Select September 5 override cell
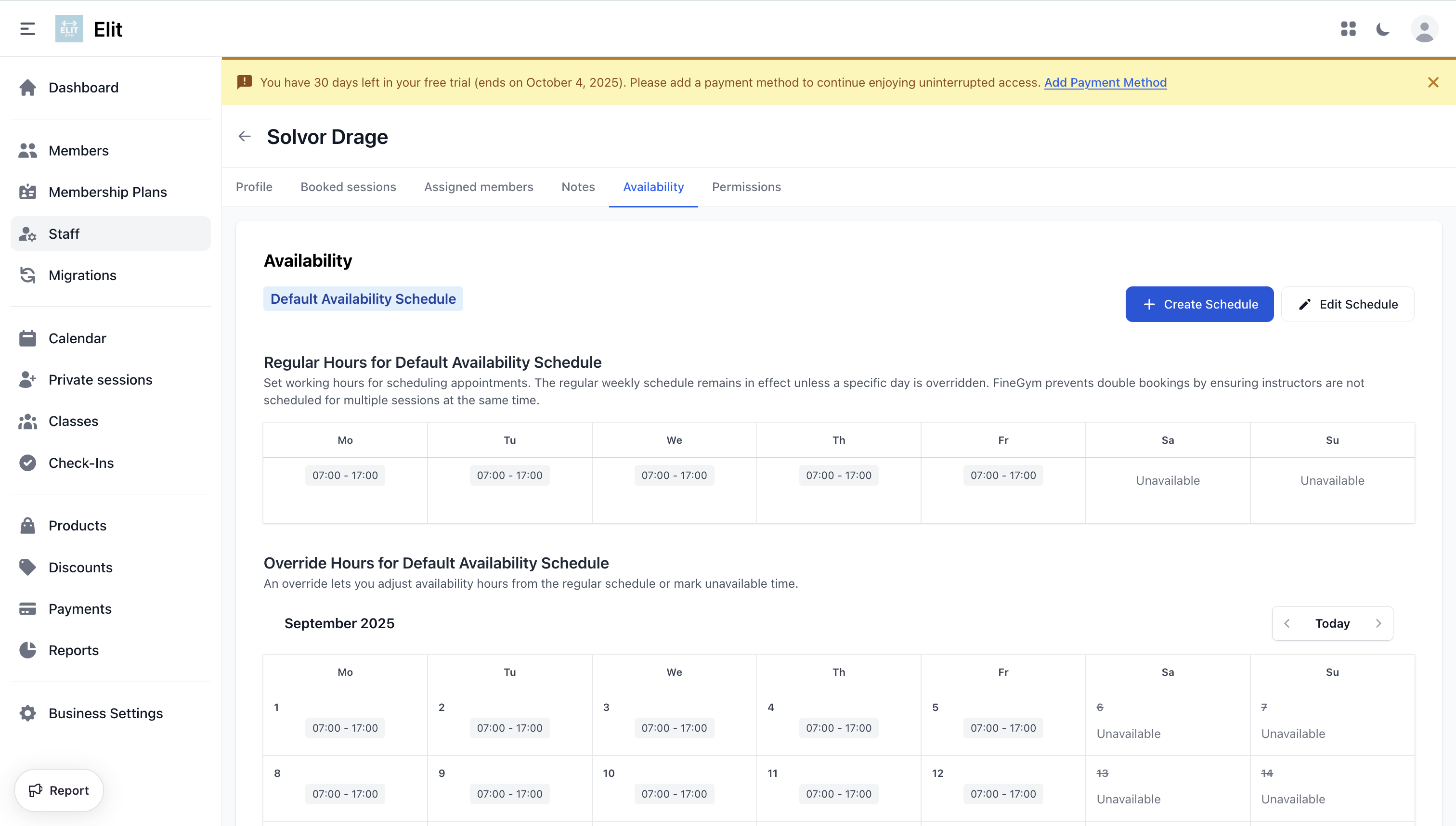This screenshot has width=1456, height=826. 1003,723
